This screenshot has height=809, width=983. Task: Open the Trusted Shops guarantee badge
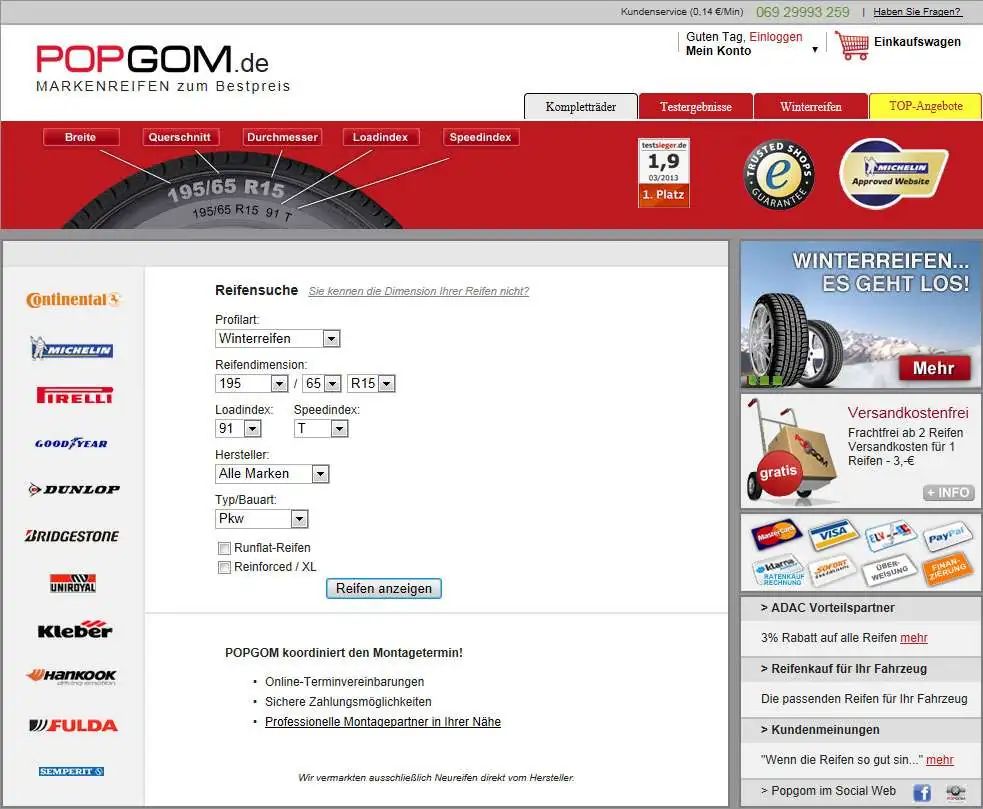click(x=779, y=174)
